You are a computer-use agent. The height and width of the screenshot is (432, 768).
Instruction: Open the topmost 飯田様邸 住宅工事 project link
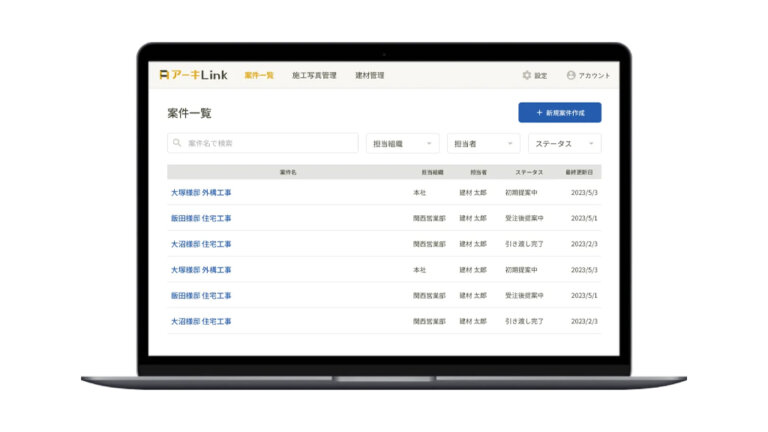click(201, 218)
